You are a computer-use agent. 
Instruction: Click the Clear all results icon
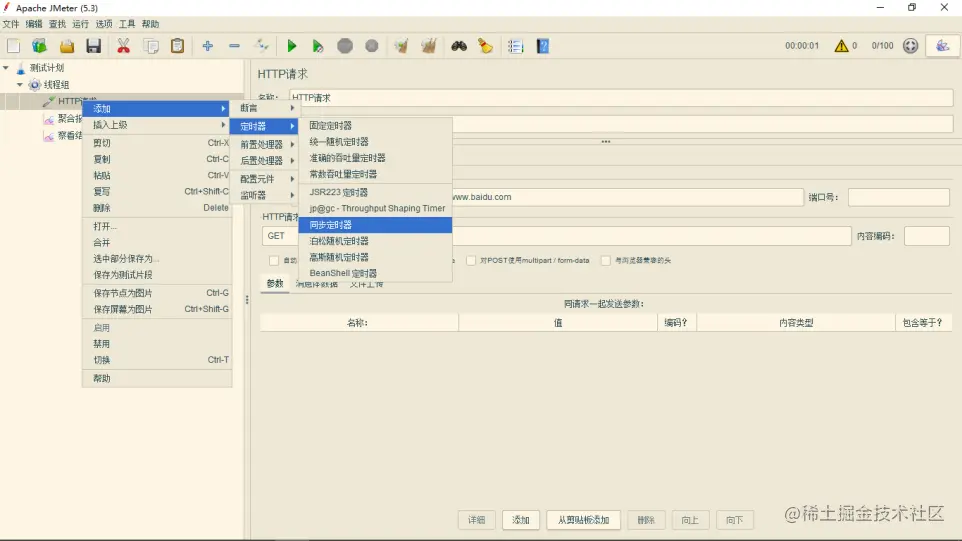(429, 46)
